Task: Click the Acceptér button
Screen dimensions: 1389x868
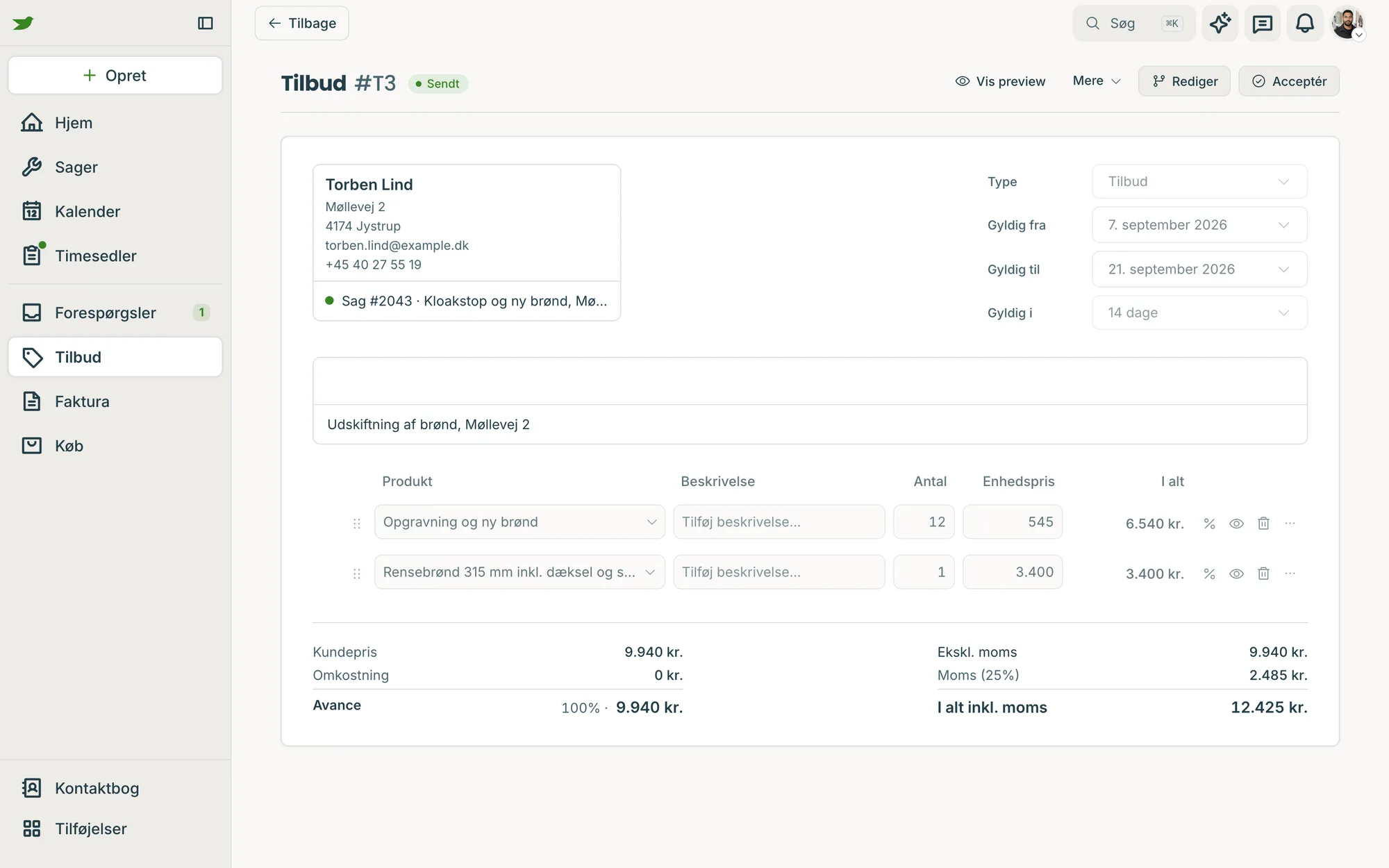Action: 1289,81
